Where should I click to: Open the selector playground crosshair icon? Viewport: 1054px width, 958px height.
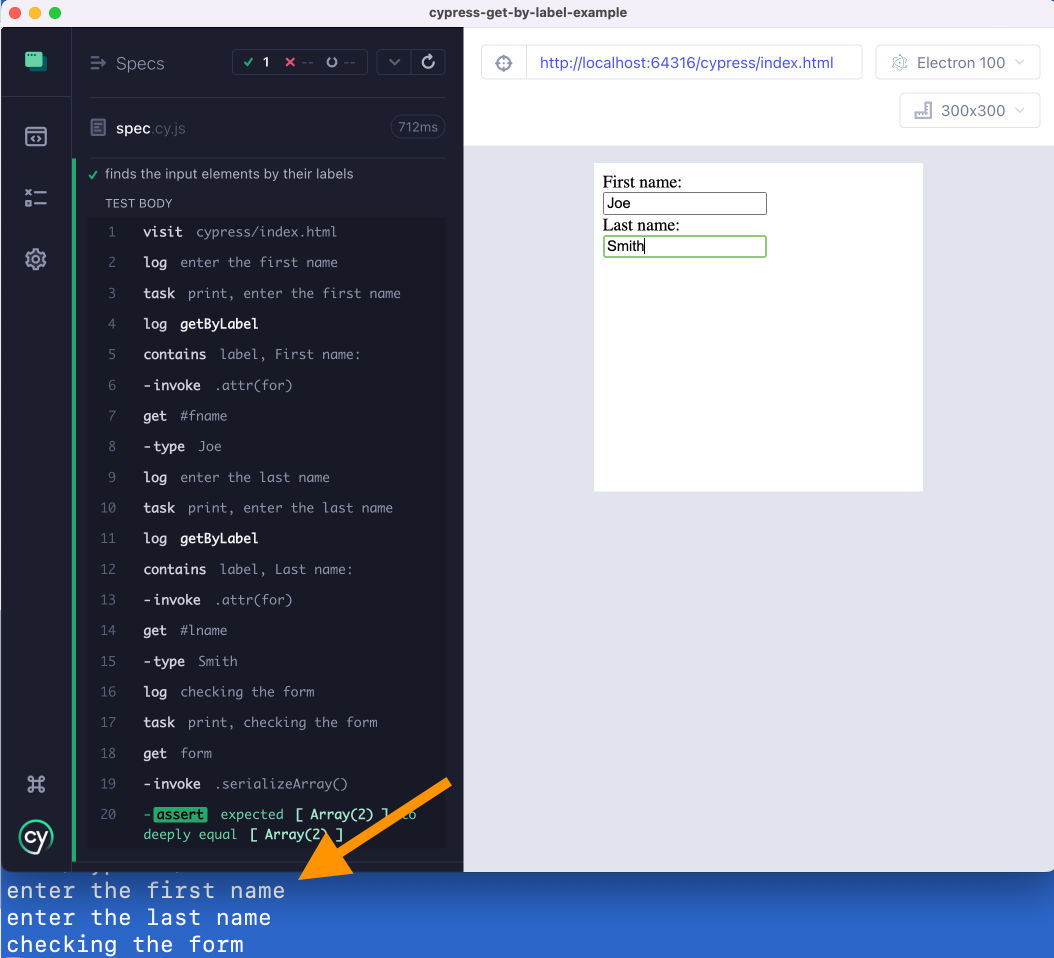[503, 63]
